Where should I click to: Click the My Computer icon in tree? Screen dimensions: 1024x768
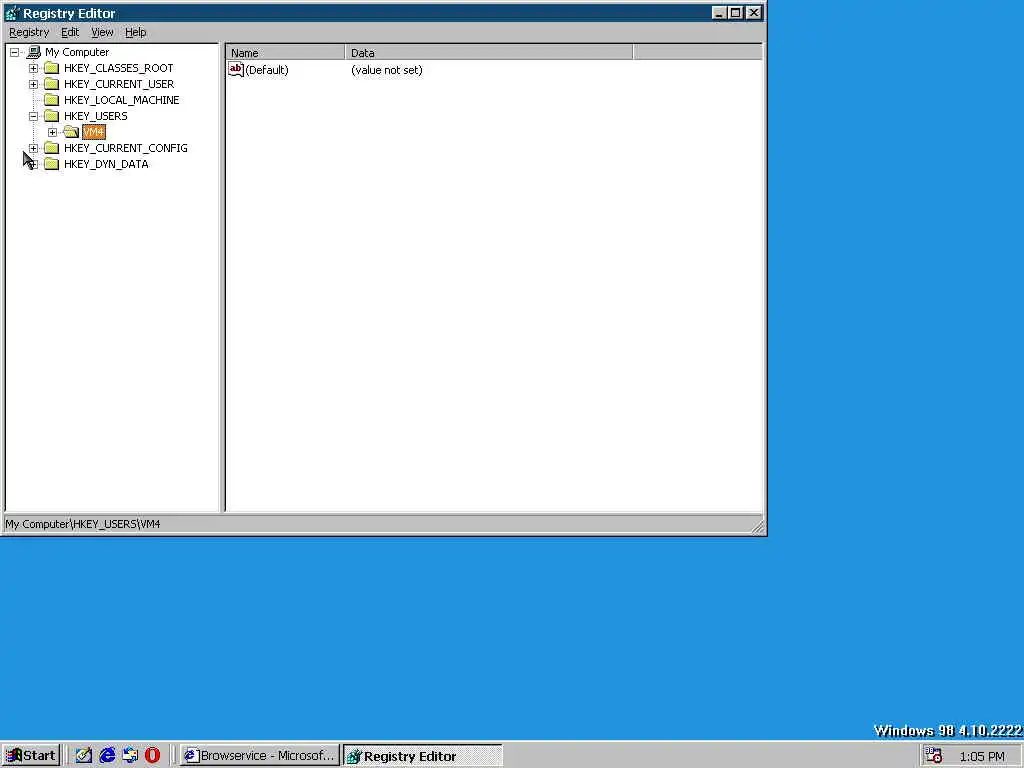tap(34, 52)
